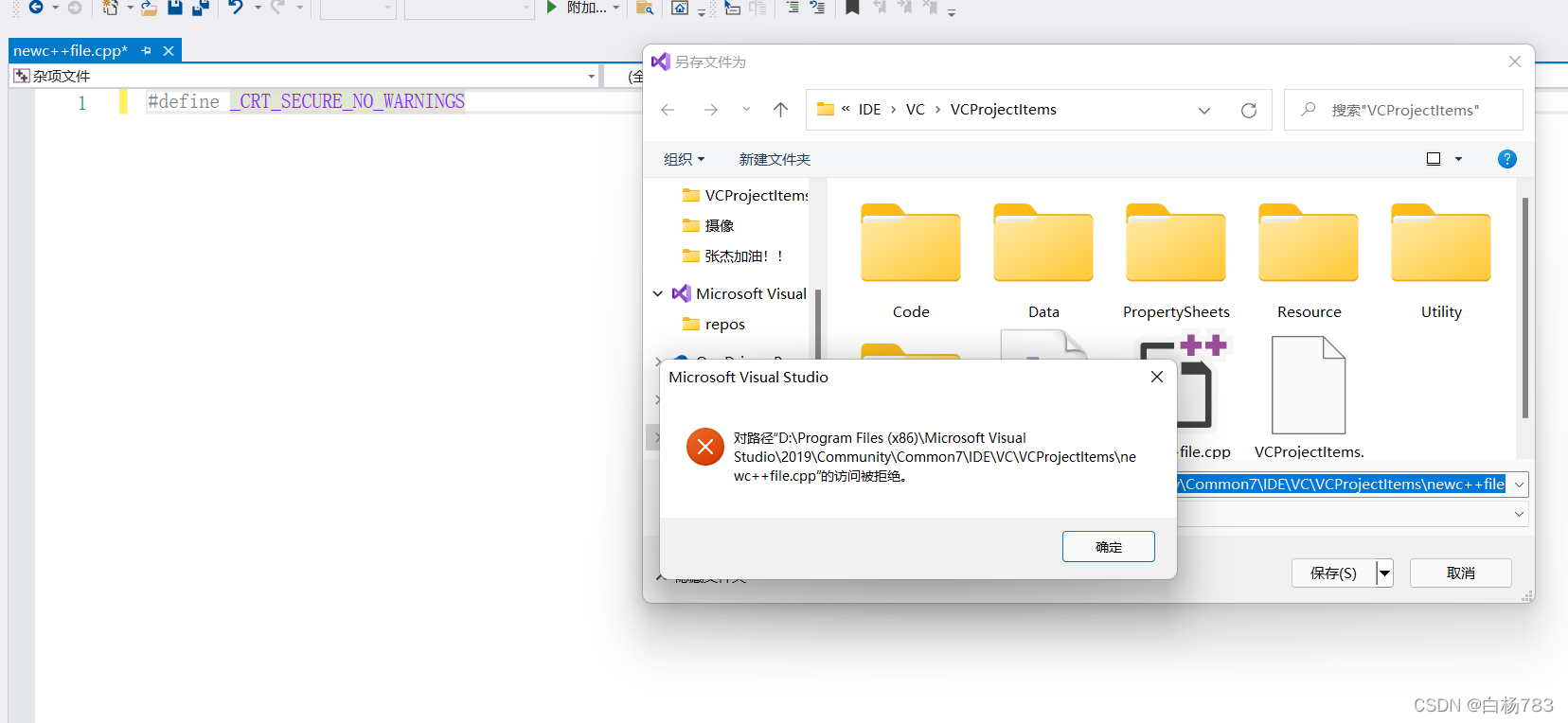Image resolution: width=1568 pixels, height=723 pixels.
Task: Open the save button split arrow
Action: coord(1384,573)
